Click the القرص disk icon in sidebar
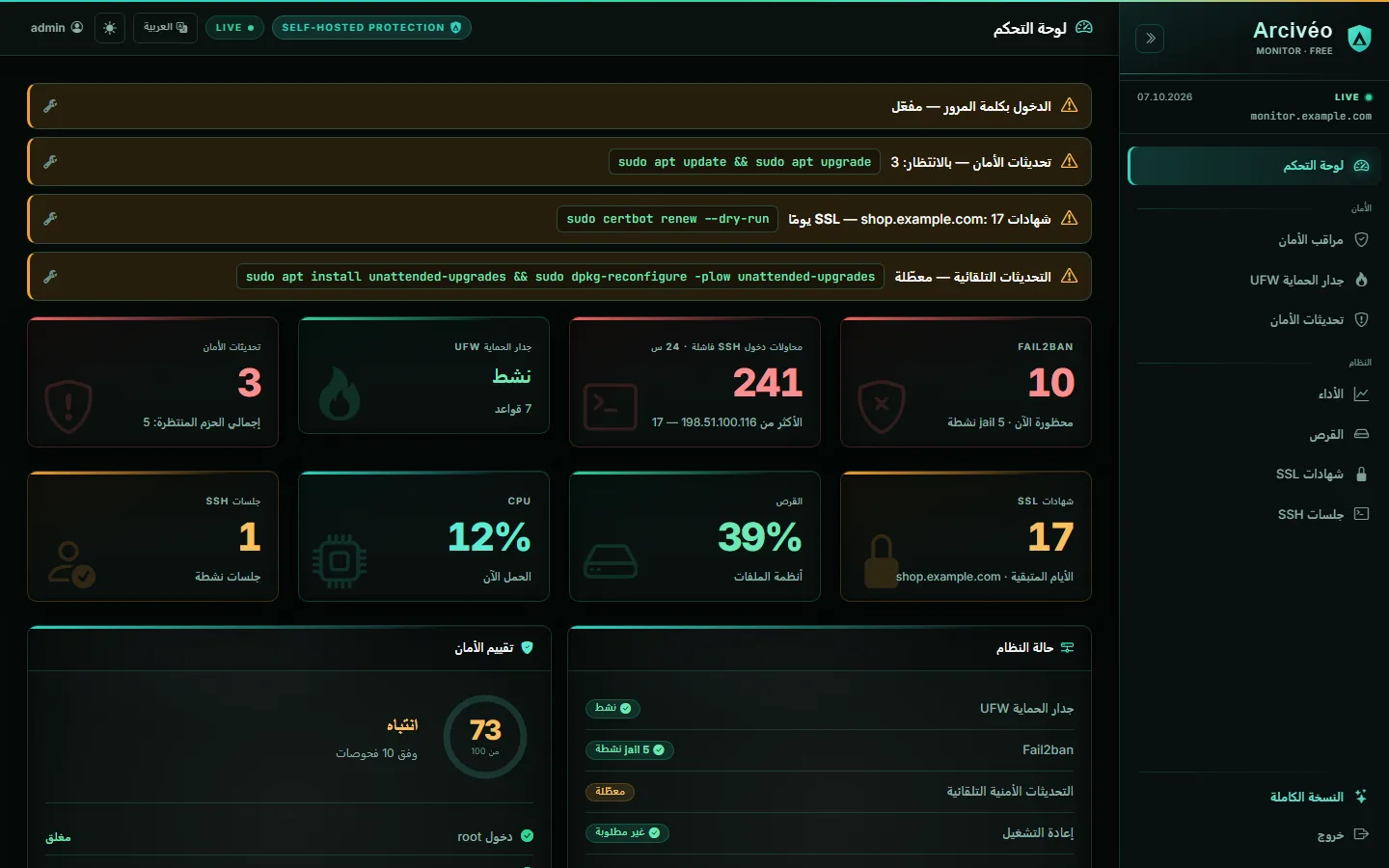This screenshot has height=868, width=1389. pyautogui.click(x=1361, y=434)
